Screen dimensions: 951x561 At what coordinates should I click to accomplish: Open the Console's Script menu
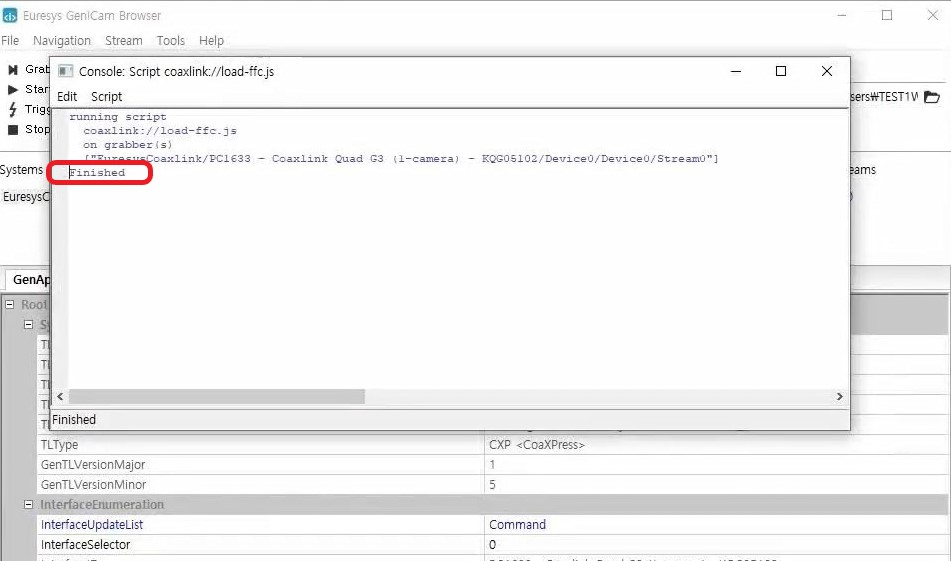106,97
